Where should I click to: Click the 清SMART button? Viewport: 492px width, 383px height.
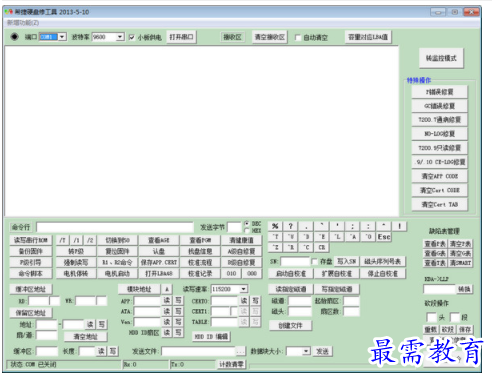460,263
